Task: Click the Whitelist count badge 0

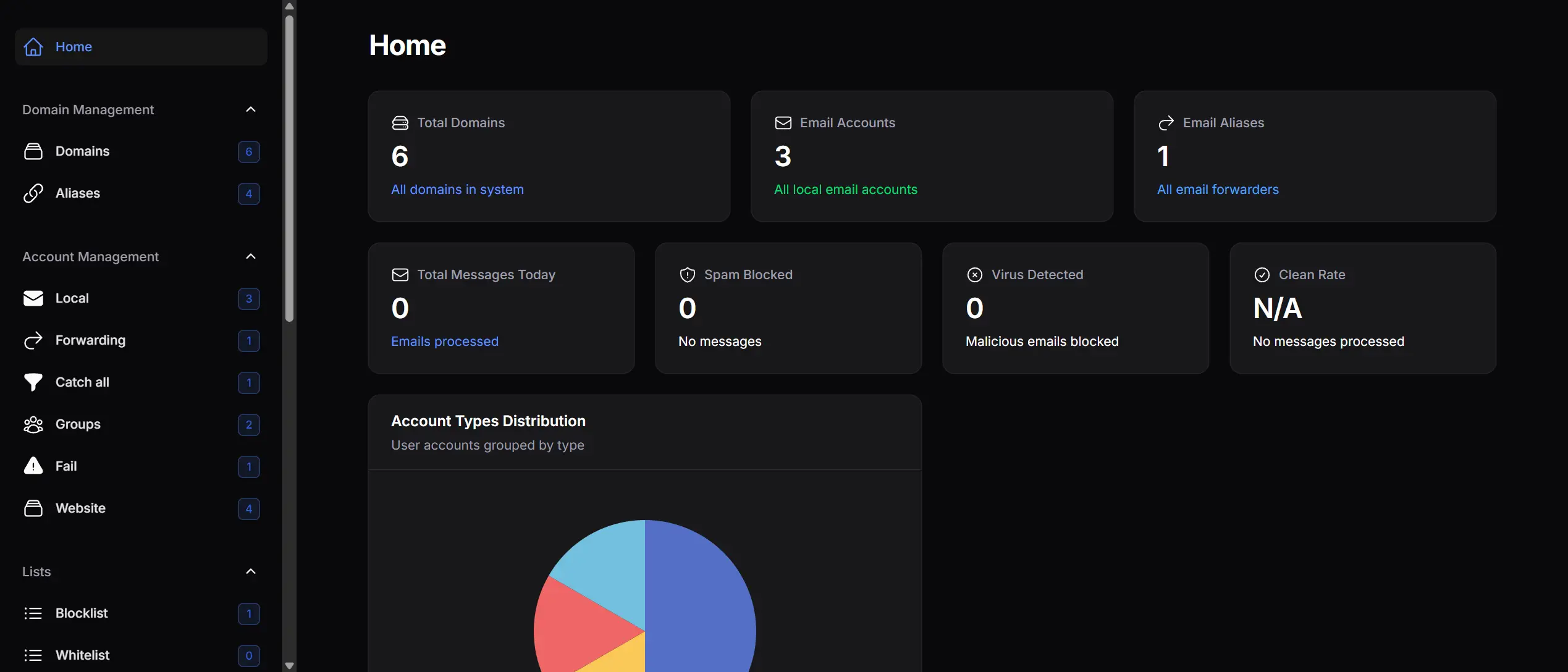Action: [249, 656]
